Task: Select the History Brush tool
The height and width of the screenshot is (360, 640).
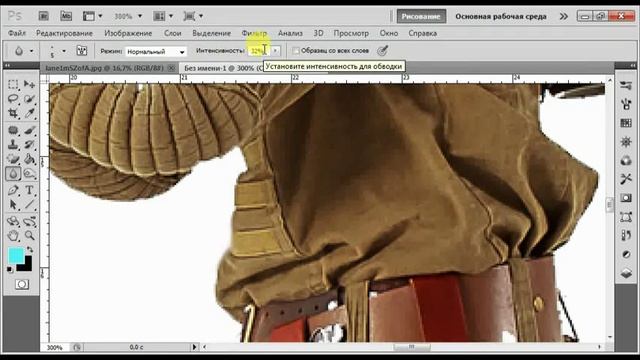Action: 29,145
